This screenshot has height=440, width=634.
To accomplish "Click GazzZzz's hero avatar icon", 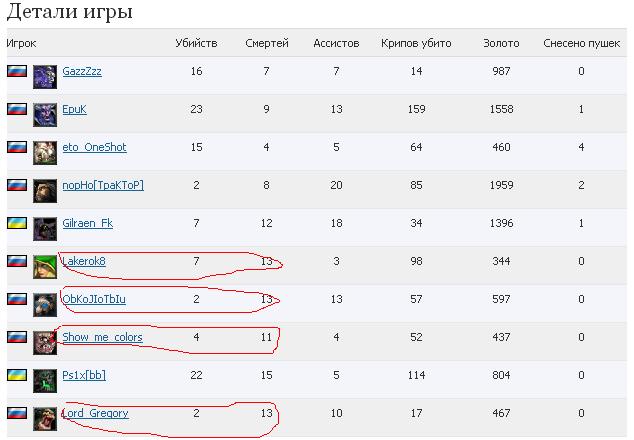I will (45, 77).
